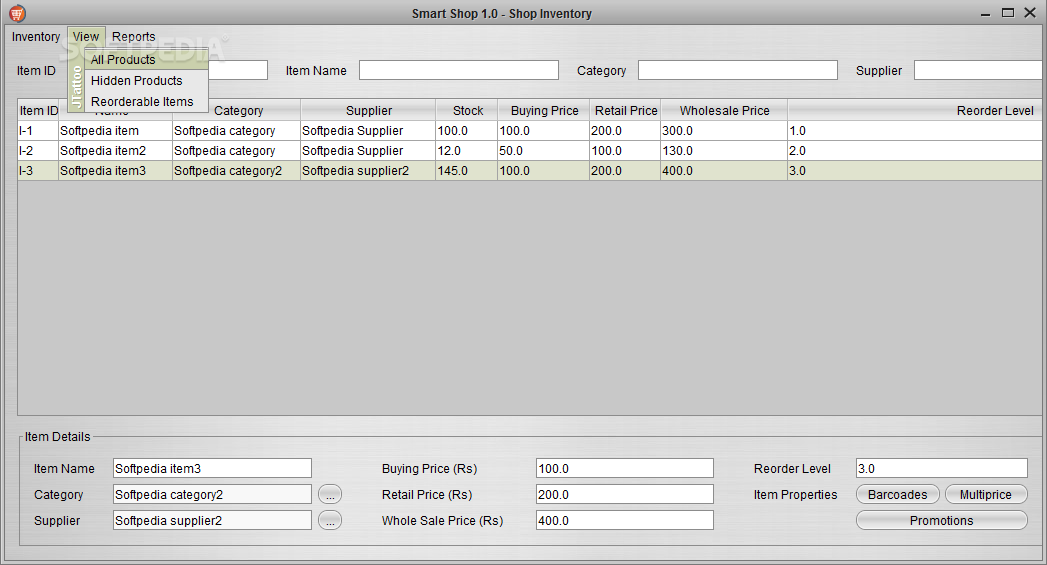Open the Reports menu
Viewport: 1047px width, 565px height.
pos(134,37)
